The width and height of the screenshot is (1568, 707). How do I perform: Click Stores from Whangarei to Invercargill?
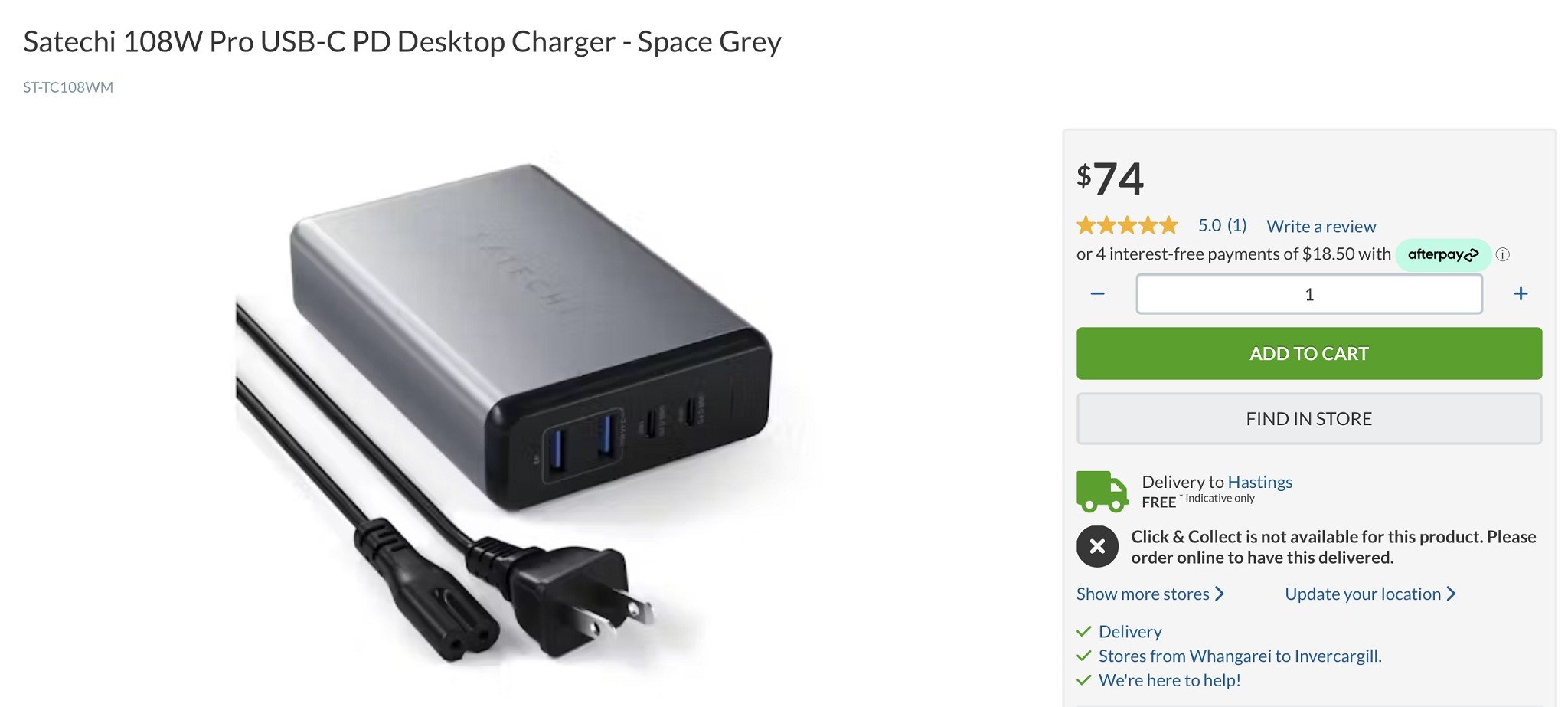click(1240, 656)
